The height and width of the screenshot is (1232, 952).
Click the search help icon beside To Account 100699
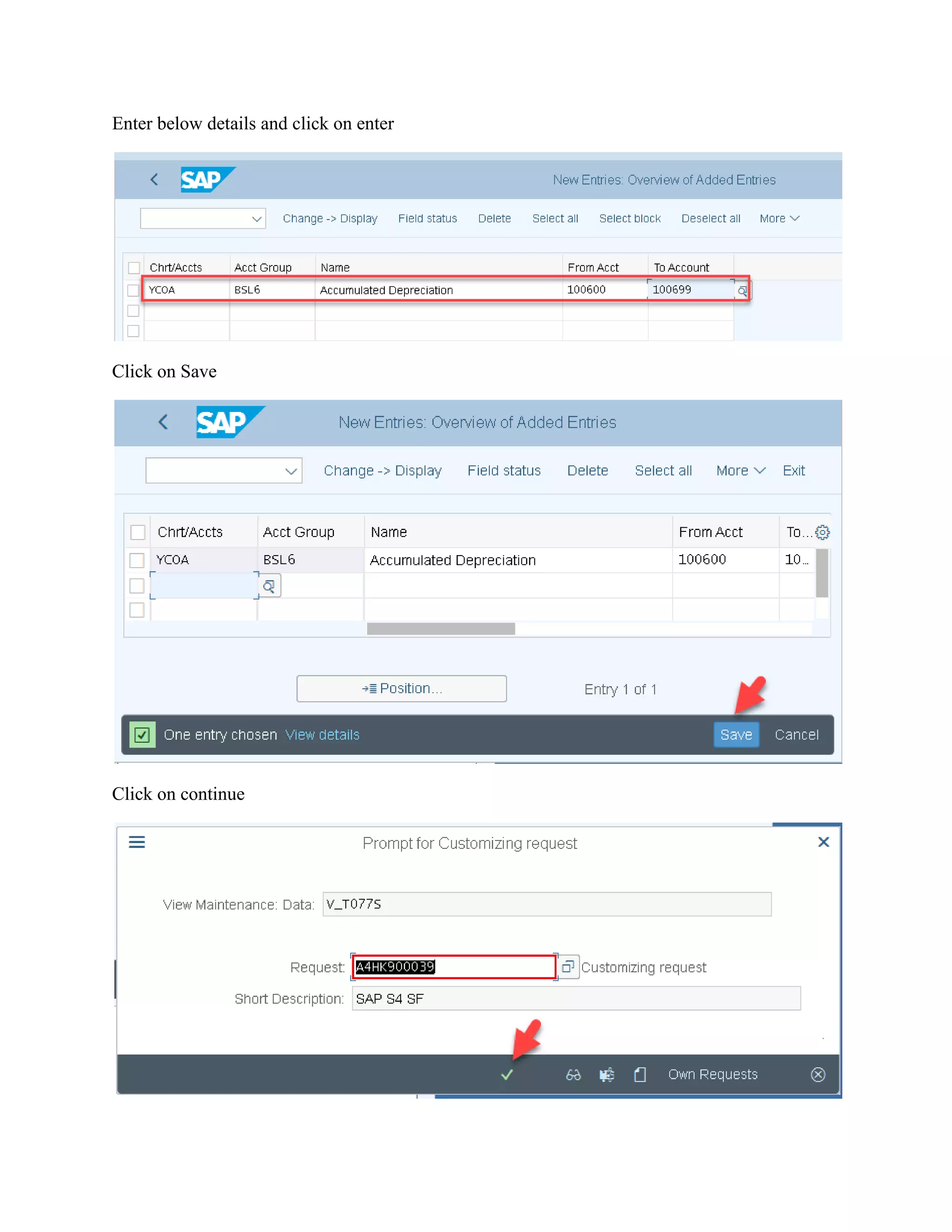tap(742, 291)
